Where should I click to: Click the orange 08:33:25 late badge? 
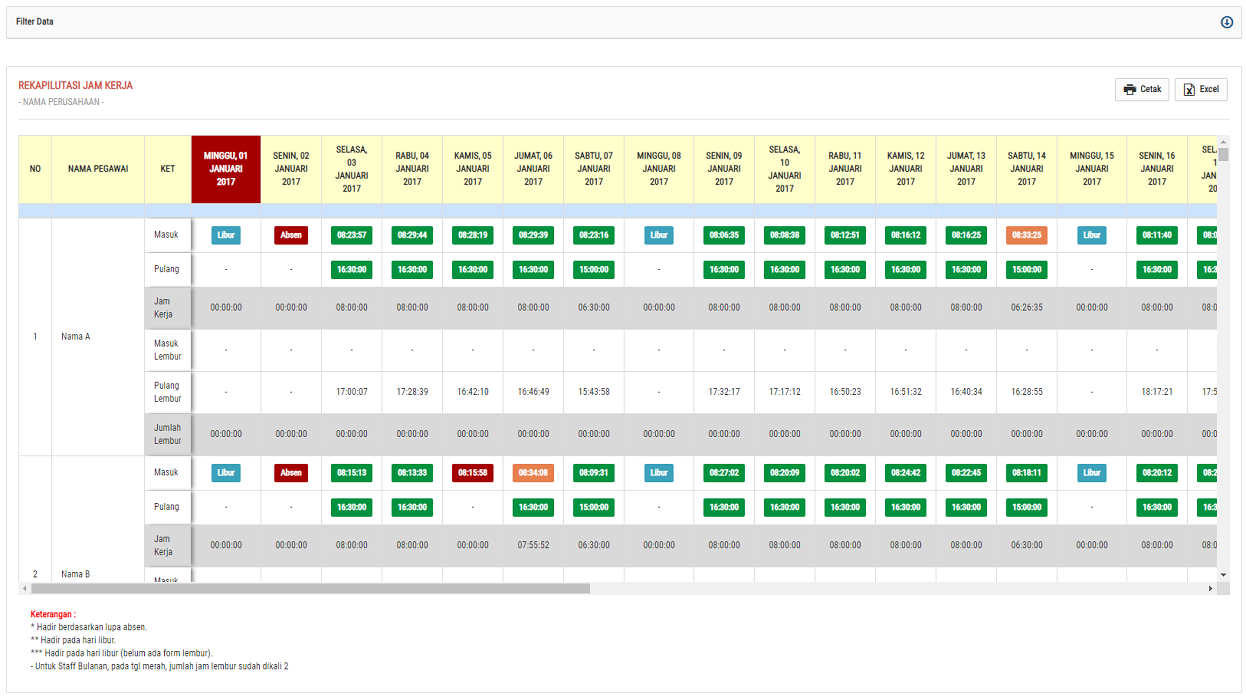(1026, 236)
